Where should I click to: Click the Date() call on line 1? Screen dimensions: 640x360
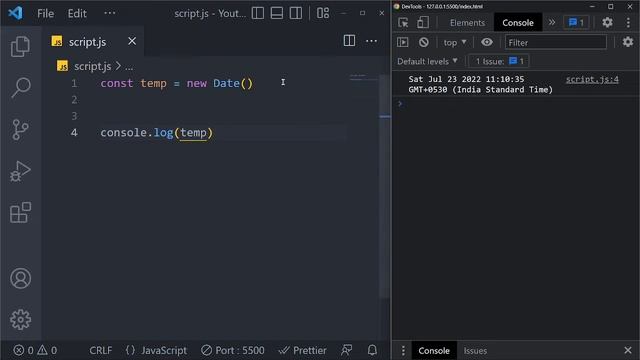(x=233, y=83)
